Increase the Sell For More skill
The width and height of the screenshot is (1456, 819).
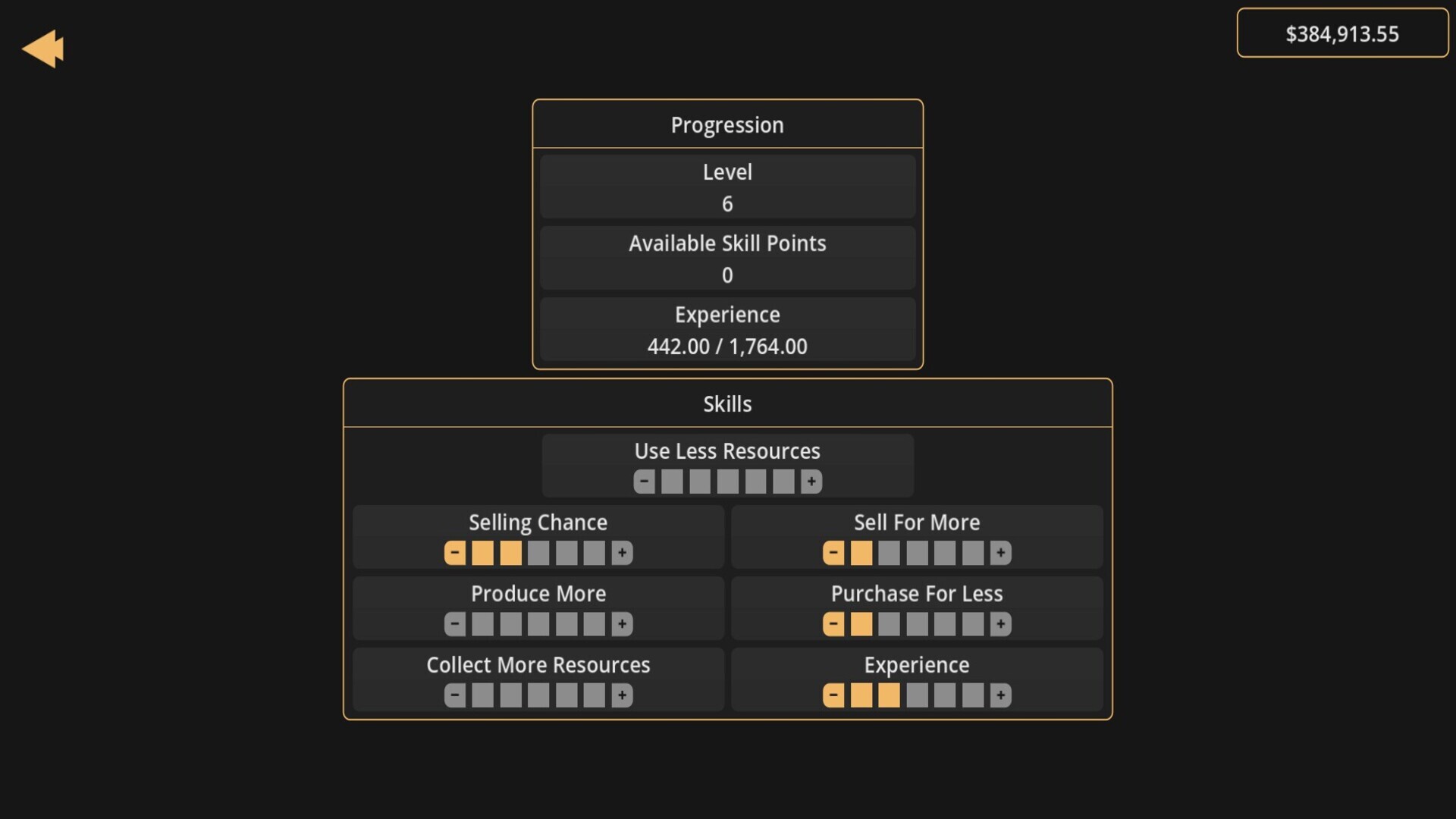point(1001,553)
